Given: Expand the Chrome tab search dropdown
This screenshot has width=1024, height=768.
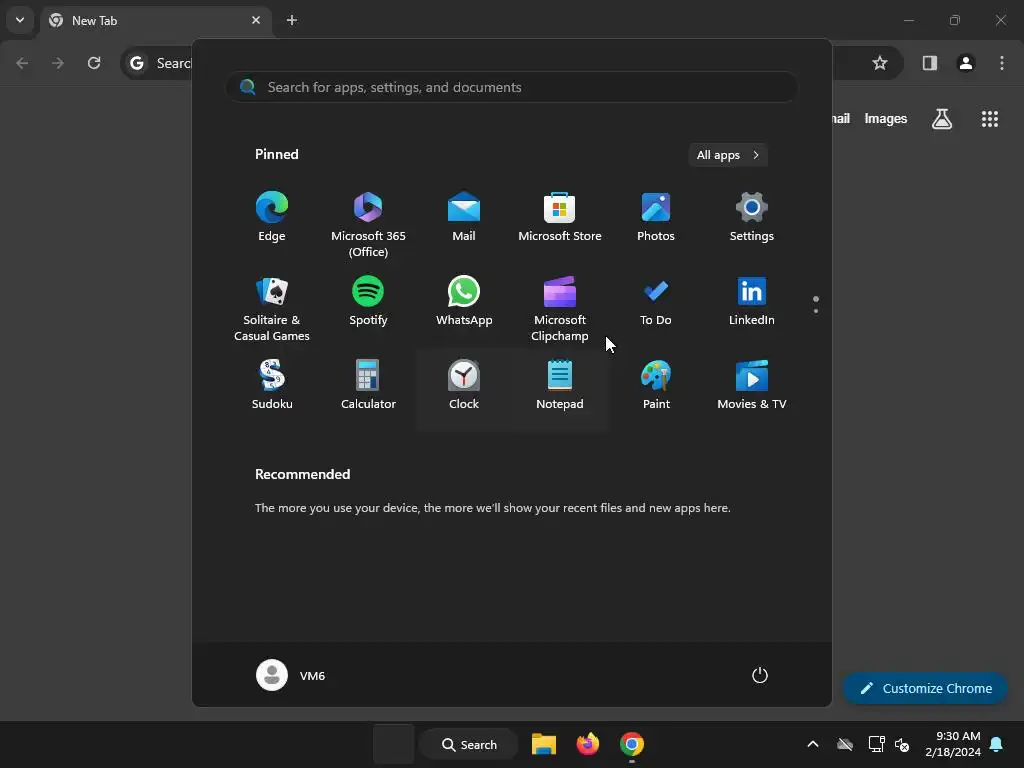Looking at the screenshot, I should pyautogui.click(x=20, y=20).
